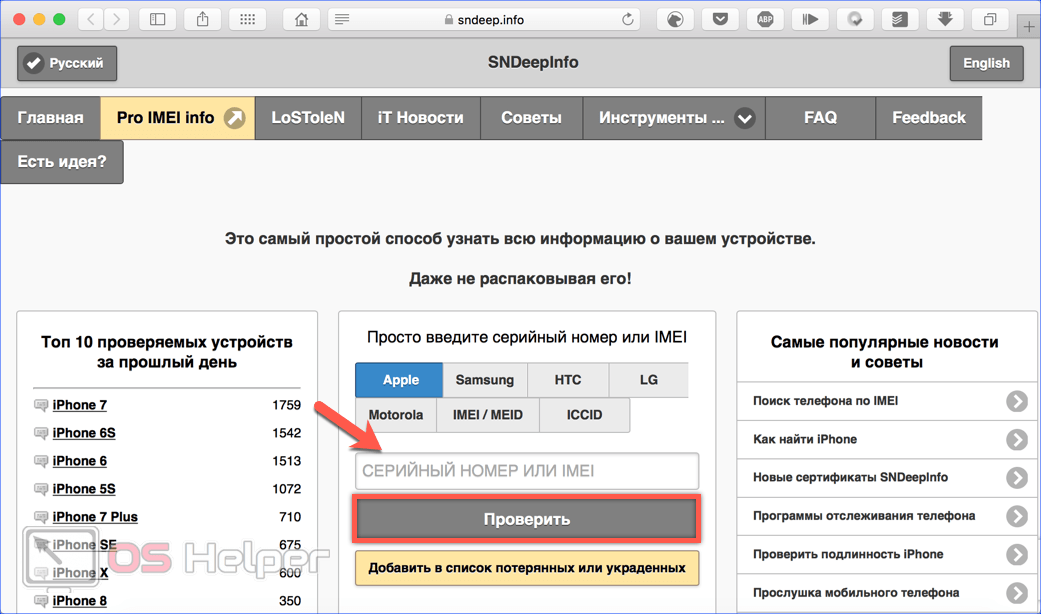Click the Есть идея? button
Viewport: 1041px width, 614px height.
62,161
